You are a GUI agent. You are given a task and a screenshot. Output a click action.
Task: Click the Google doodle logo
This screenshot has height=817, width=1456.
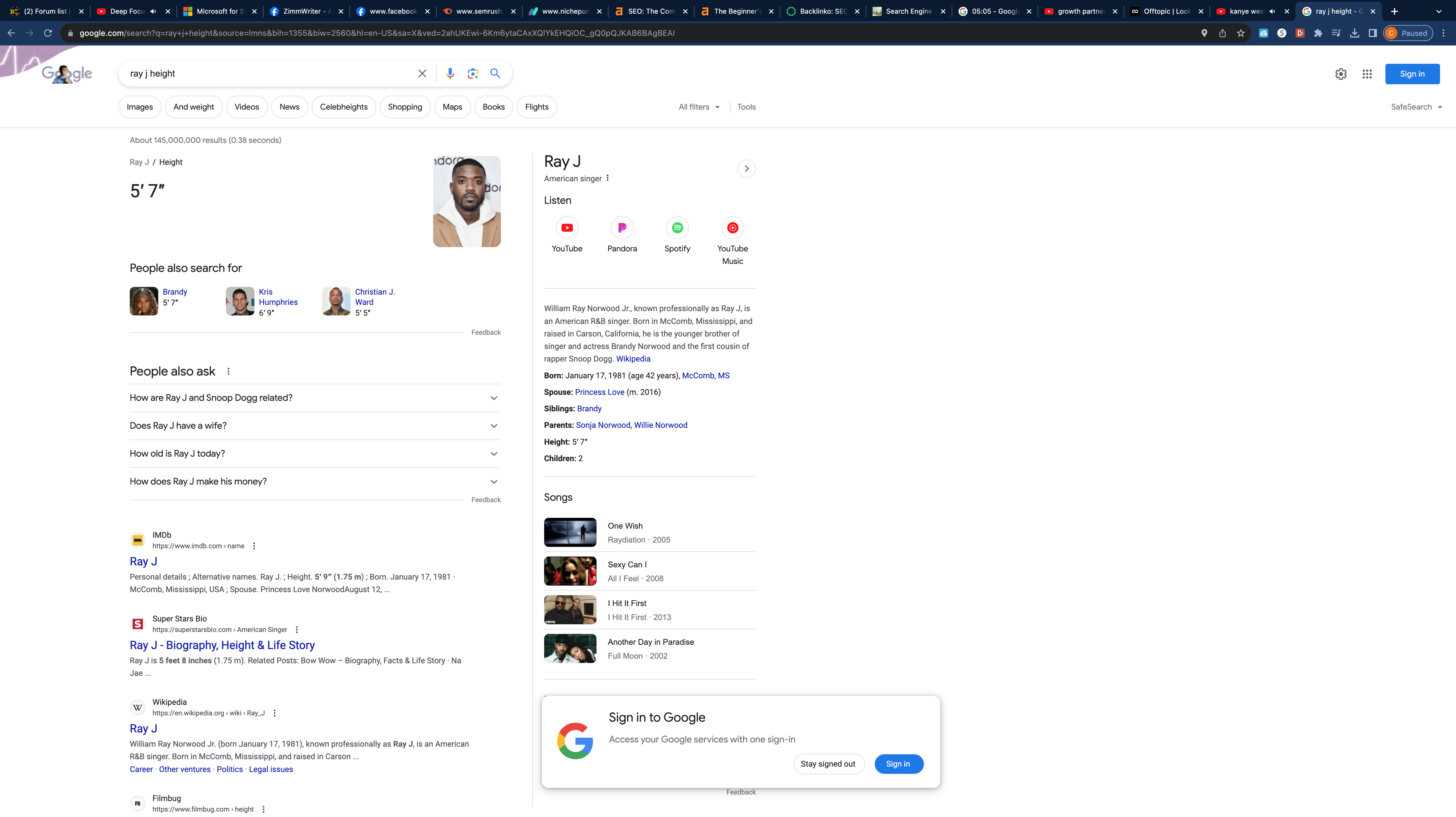pyautogui.click(x=67, y=73)
